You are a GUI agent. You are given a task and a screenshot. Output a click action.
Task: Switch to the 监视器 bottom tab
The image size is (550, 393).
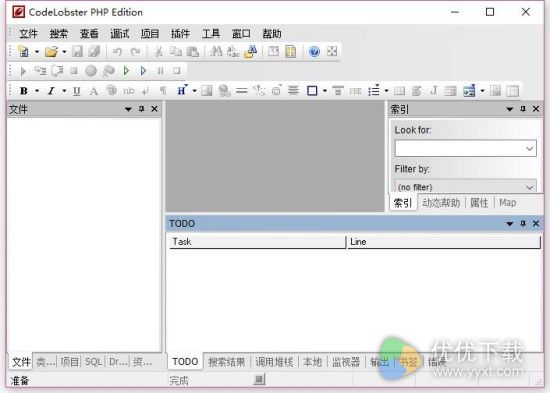(346, 362)
